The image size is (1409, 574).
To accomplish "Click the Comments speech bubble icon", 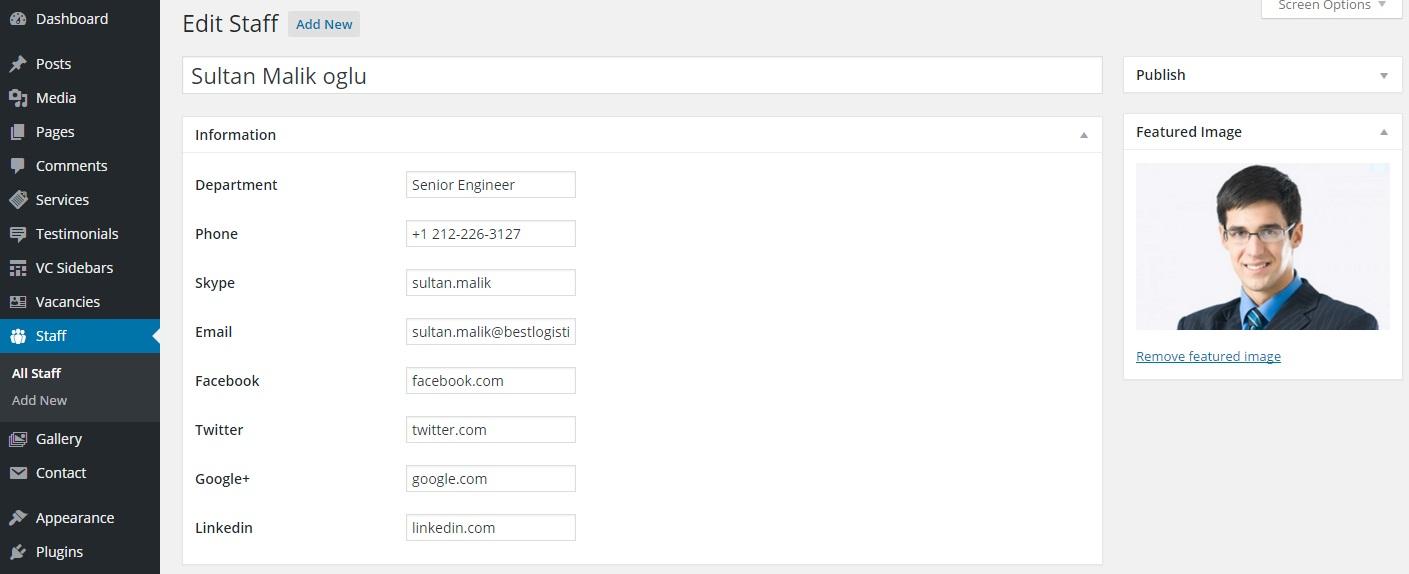I will pyautogui.click(x=18, y=166).
